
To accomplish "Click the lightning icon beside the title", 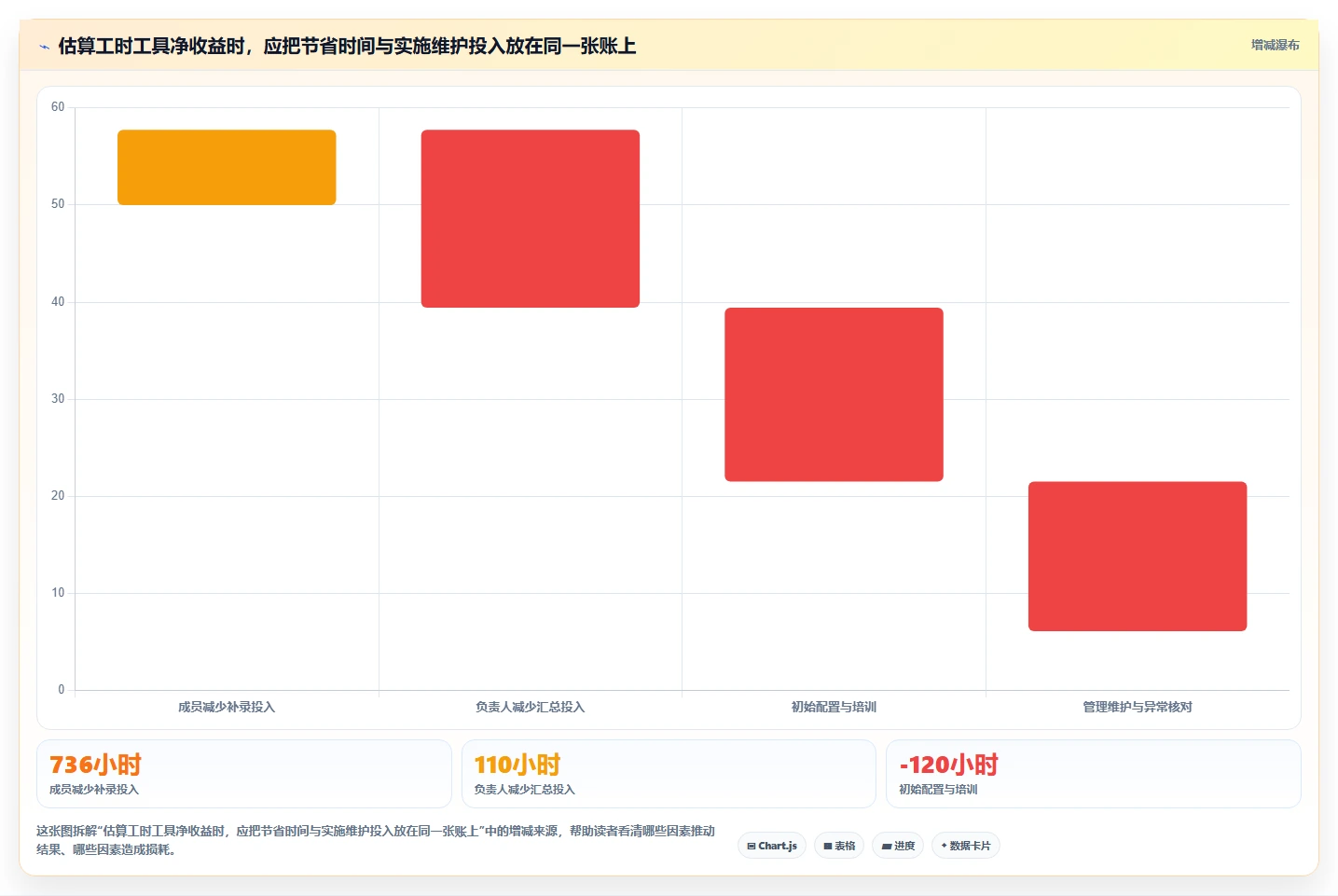I will (44, 47).
